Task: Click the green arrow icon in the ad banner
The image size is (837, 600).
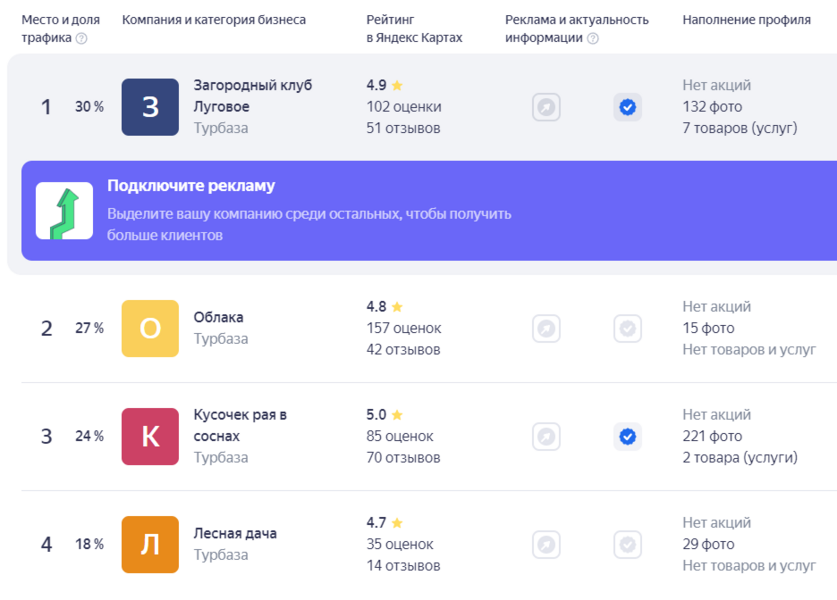Action: [65, 211]
